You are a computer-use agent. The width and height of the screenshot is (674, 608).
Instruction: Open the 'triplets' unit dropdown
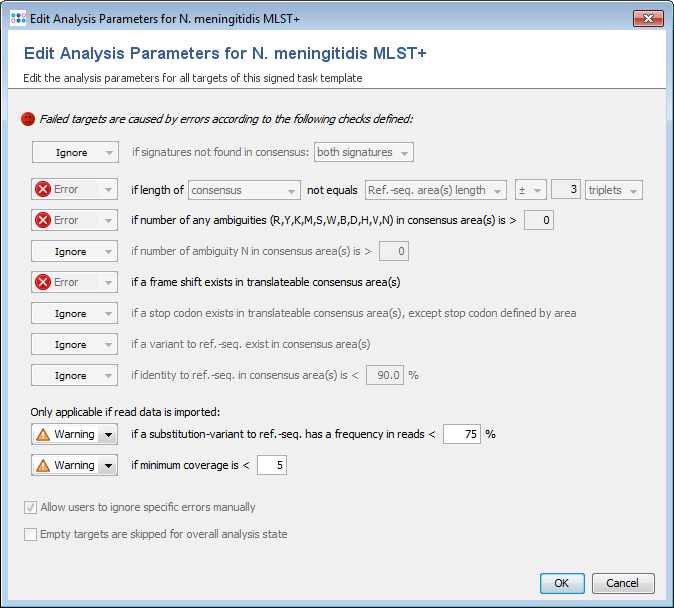[614, 190]
